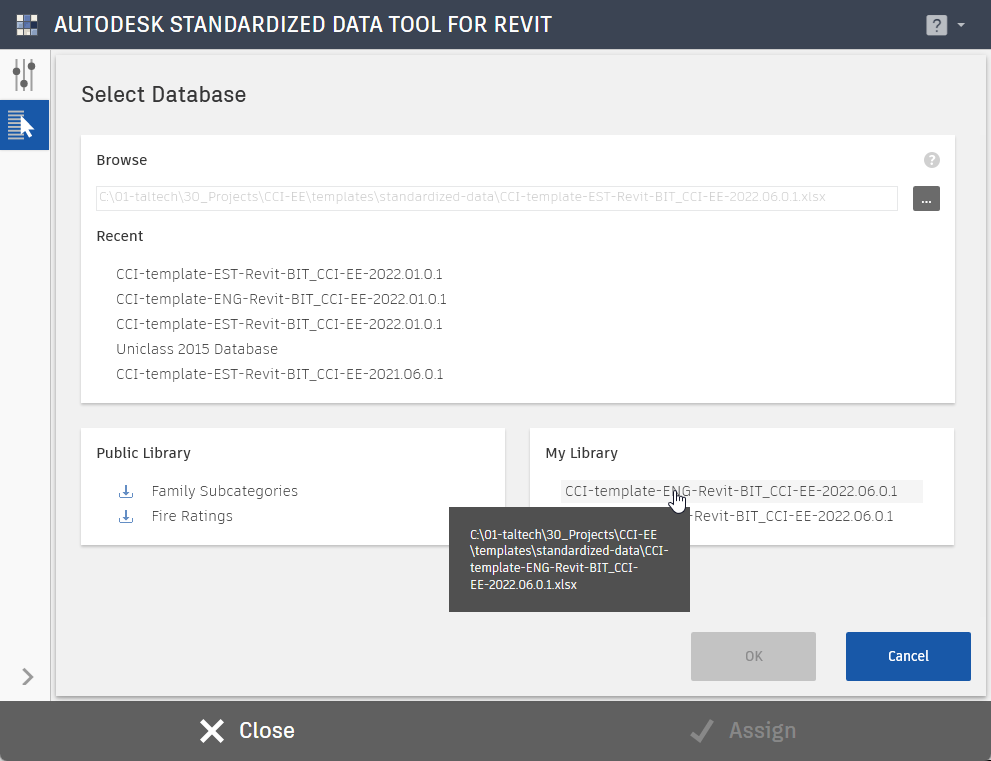Click the help question mark in title bar

pos(936,25)
